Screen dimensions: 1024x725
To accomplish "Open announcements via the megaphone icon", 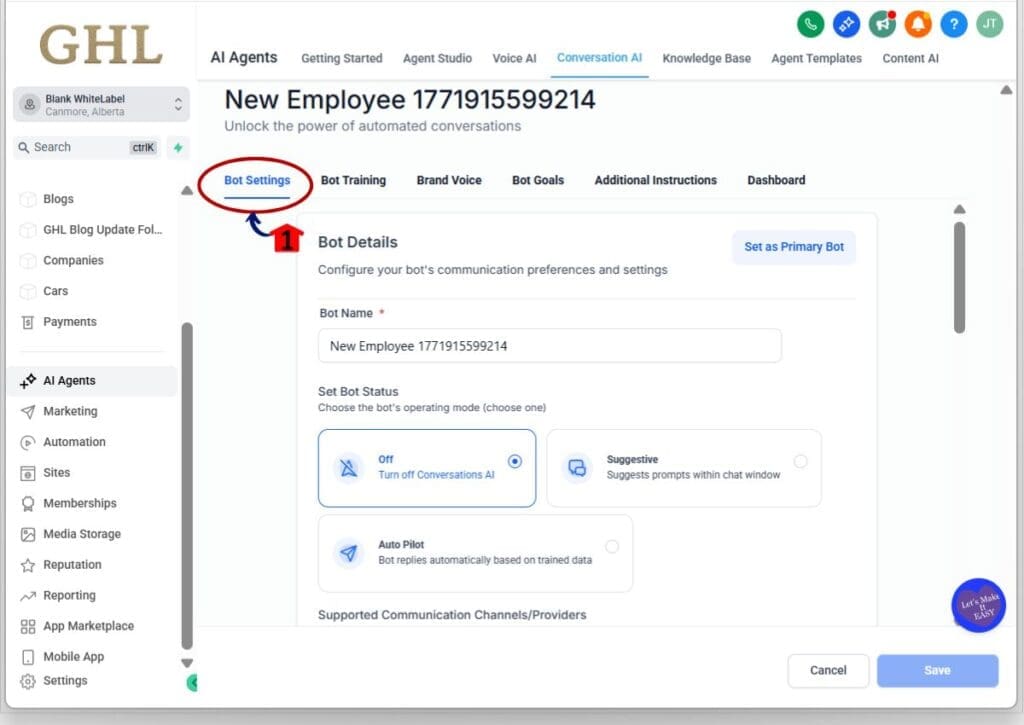I will 881,24.
